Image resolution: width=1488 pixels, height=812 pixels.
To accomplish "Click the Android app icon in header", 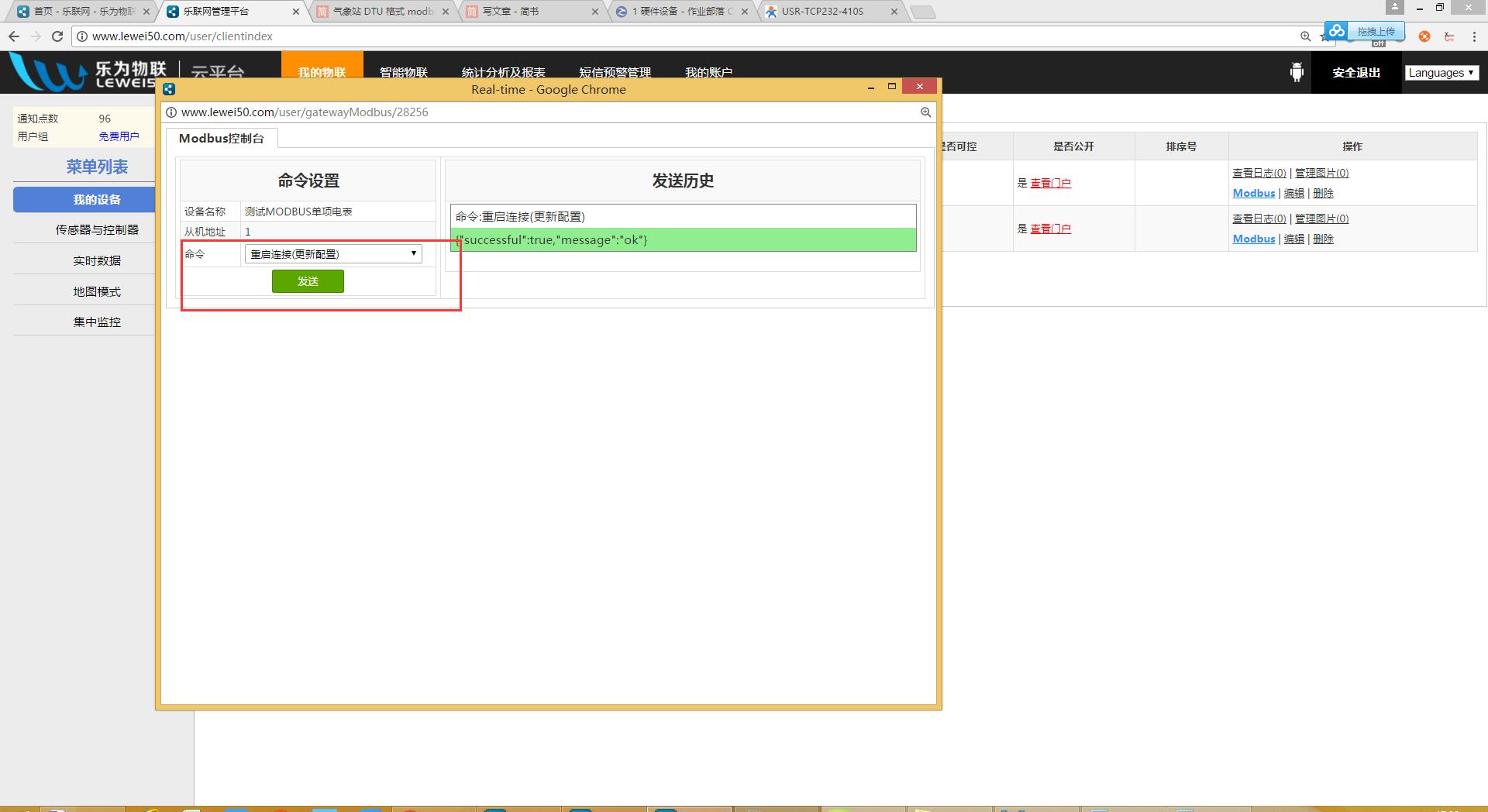I will coord(1297,73).
